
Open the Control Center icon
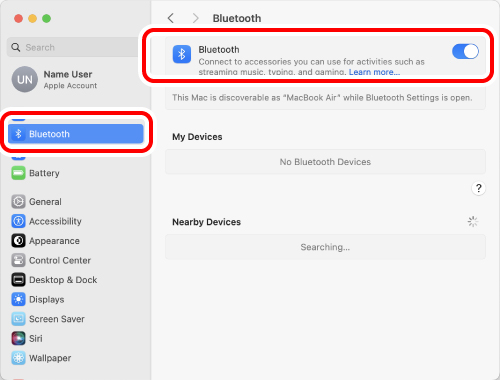click(18, 260)
